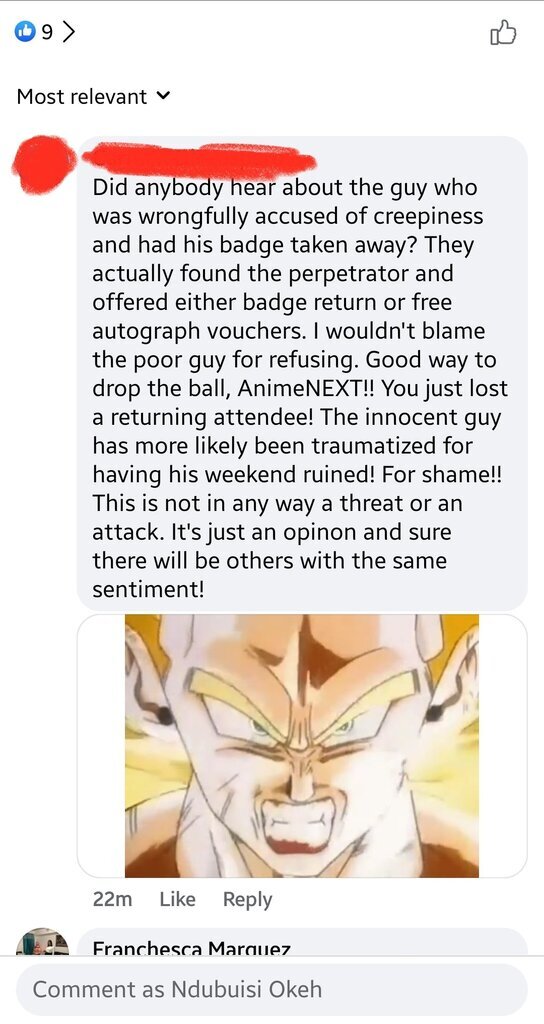Open Franchesca Marquez's profile name
Viewport: 544px width, 1024px height.
191,948
